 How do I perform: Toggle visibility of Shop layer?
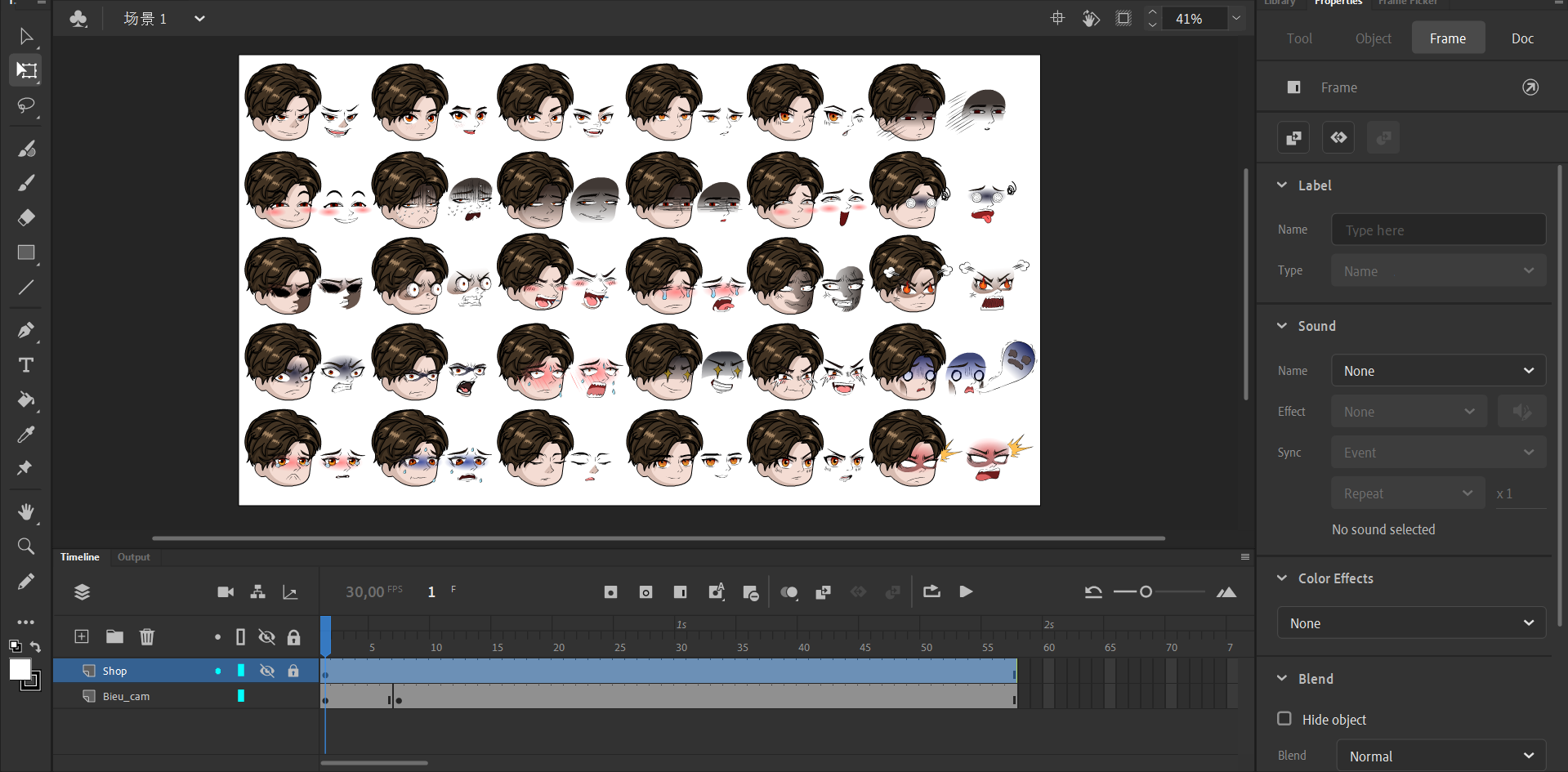click(266, 671)
